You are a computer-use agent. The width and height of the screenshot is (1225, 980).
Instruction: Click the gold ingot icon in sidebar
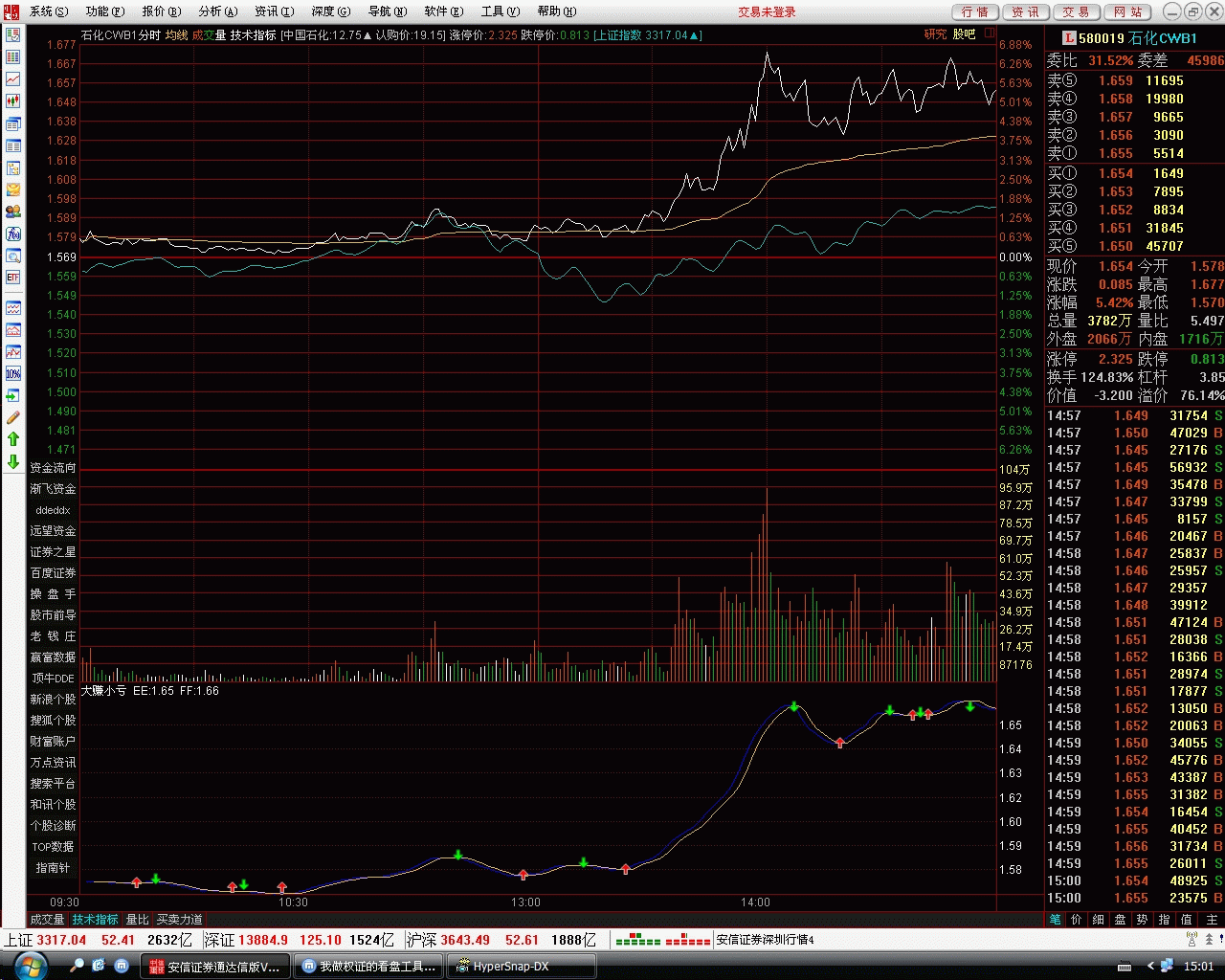(12, 189)
